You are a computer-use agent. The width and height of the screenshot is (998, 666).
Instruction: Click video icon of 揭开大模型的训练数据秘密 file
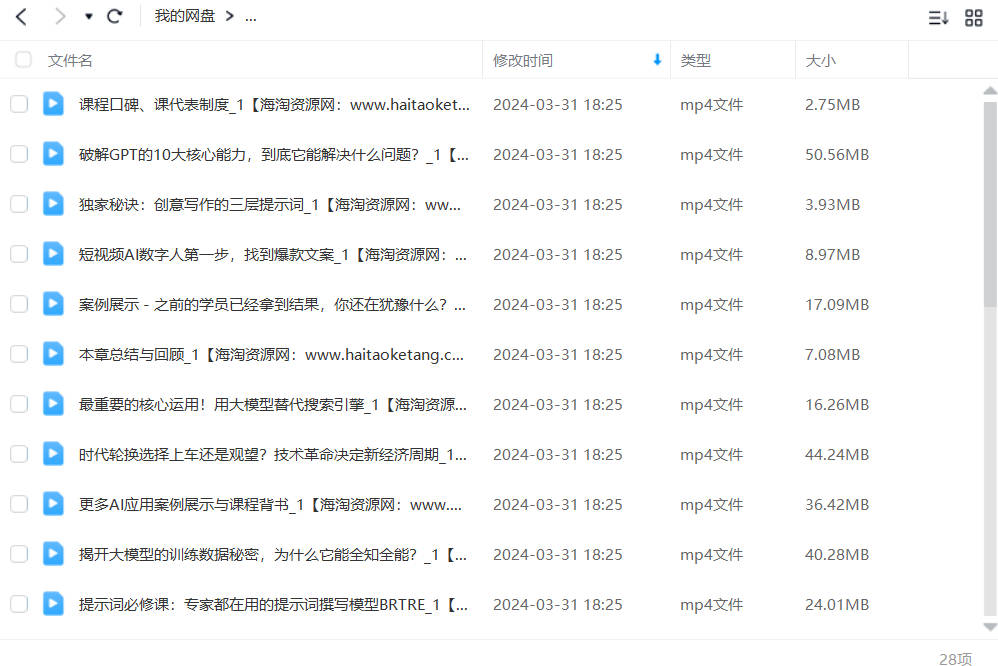53,554
